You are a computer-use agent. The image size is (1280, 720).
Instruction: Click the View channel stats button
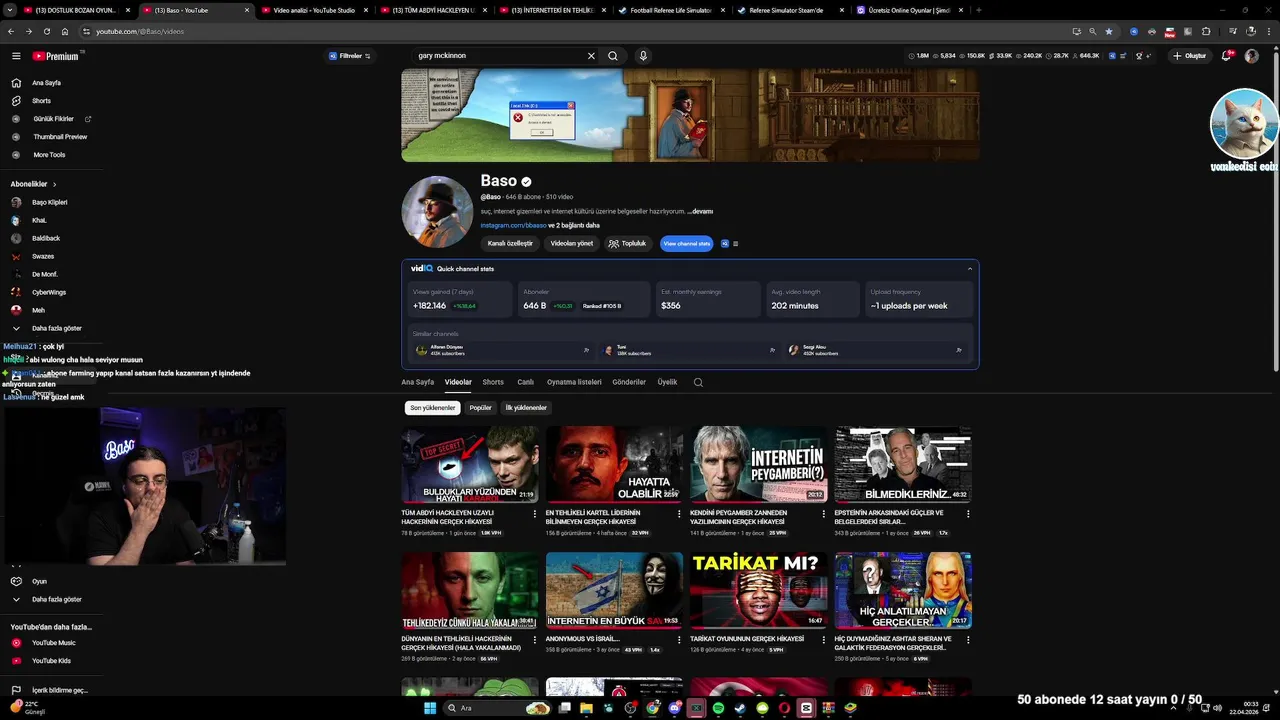[687, 243]
